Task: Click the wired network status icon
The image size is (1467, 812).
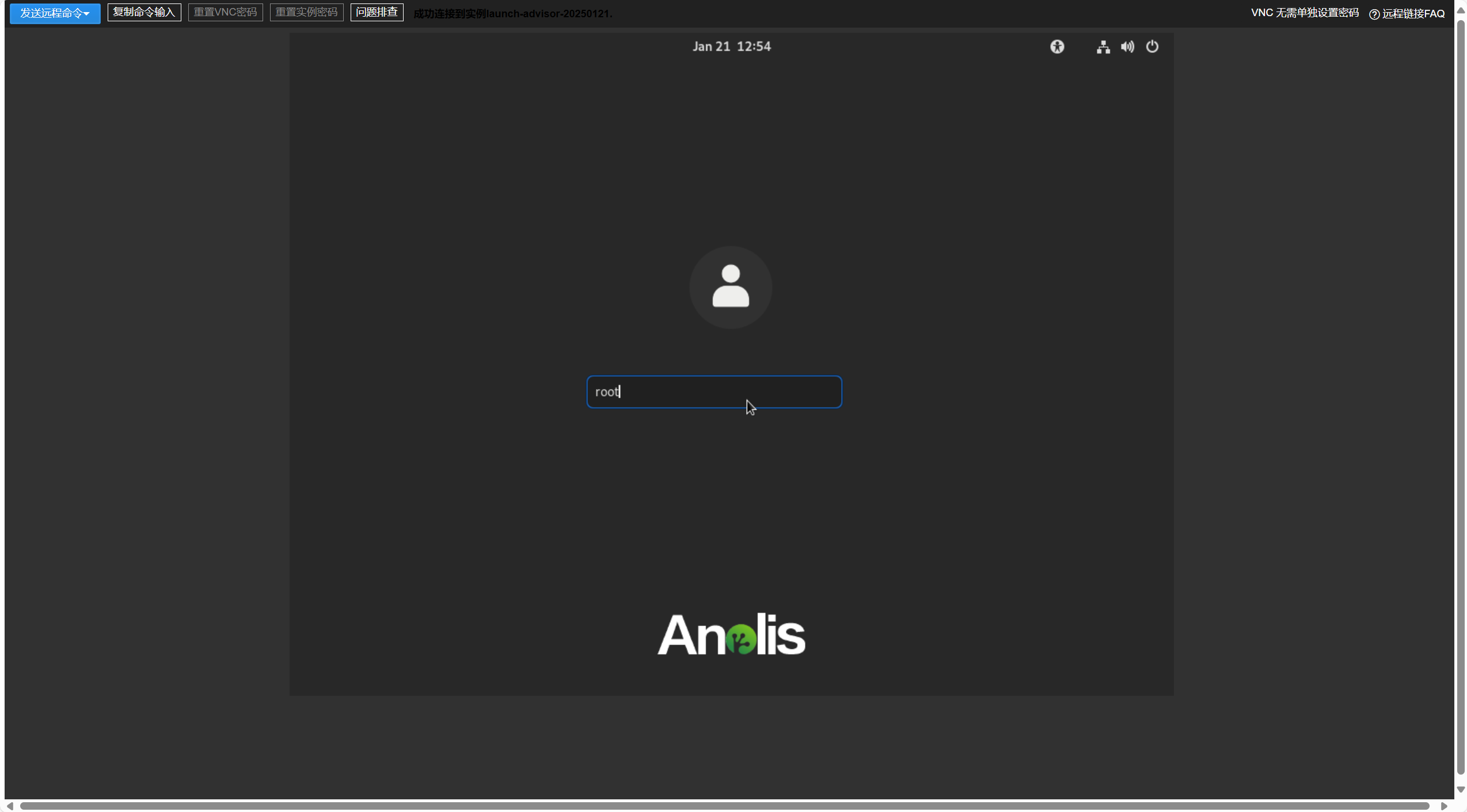Action: click(1103, 47)
